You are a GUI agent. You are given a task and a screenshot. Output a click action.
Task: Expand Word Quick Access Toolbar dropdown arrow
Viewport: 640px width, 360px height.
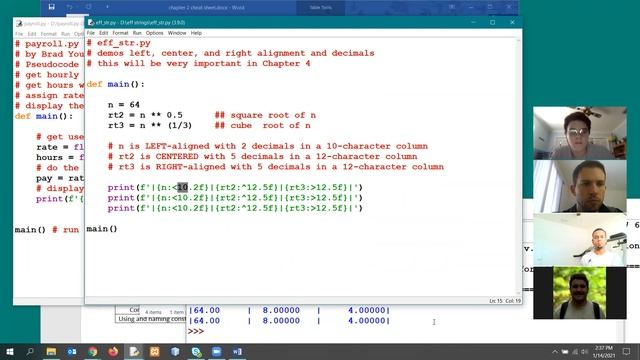[x=107, y=7]
